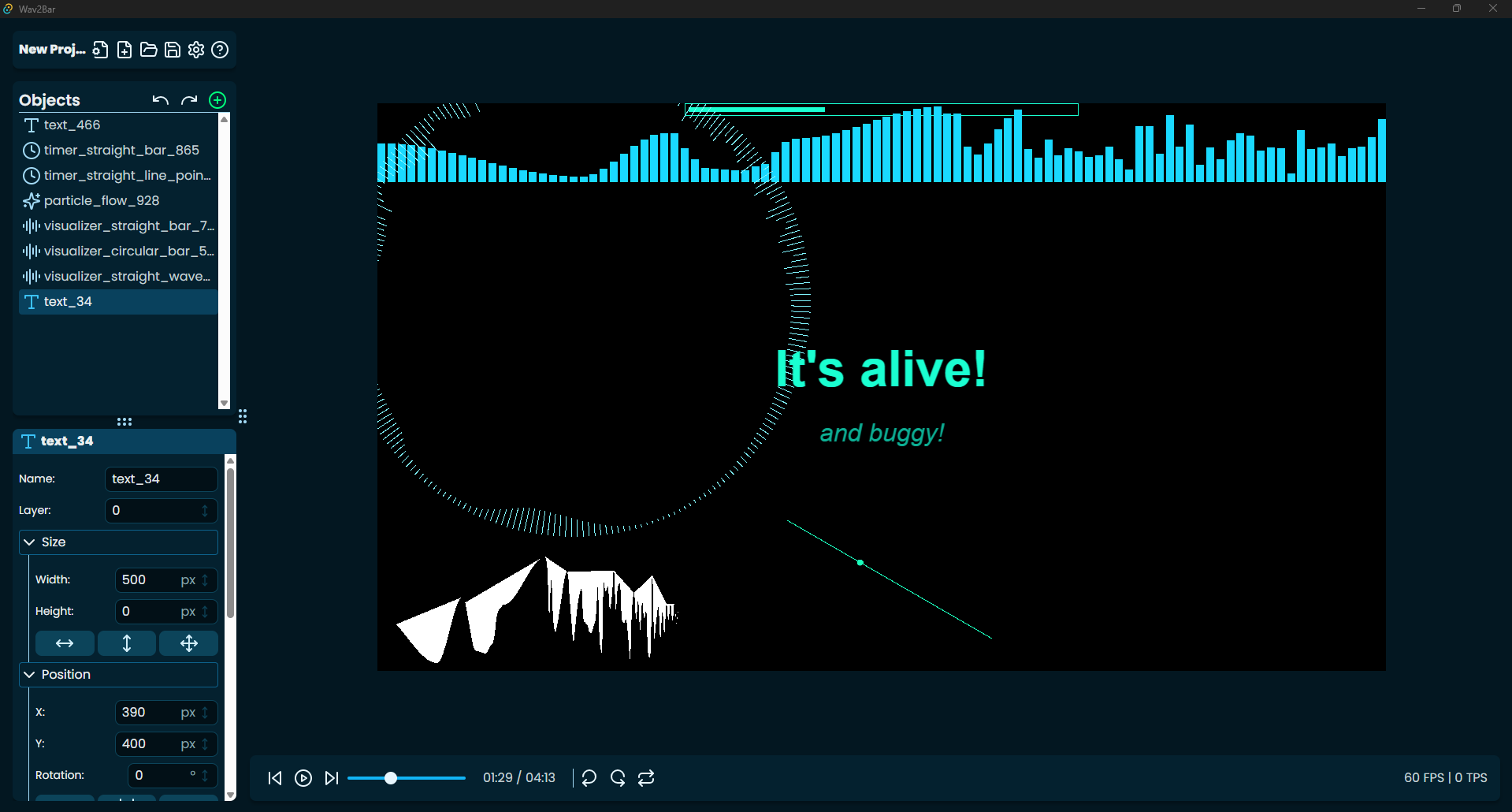The image size is (1512, 812).
Task: Redo the action in Objects panel
Action: pos(189,100)
